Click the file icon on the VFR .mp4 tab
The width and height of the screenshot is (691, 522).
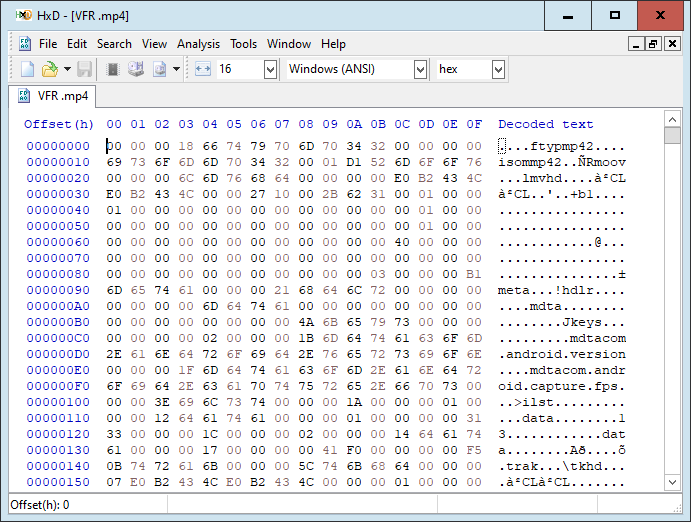coord(24,96)
